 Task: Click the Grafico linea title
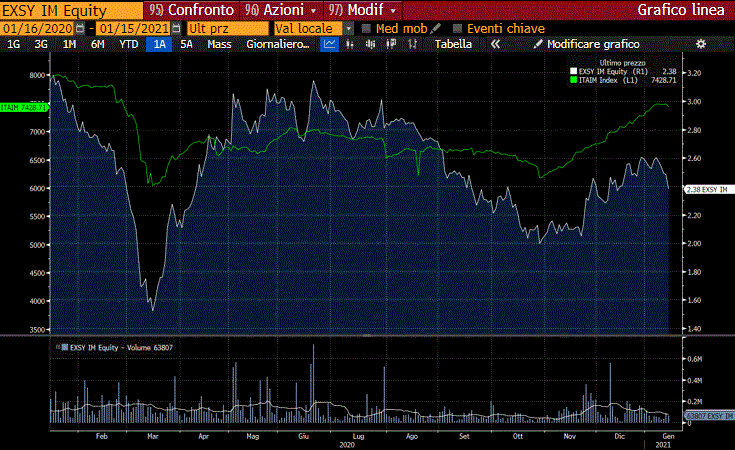[681, 10]
